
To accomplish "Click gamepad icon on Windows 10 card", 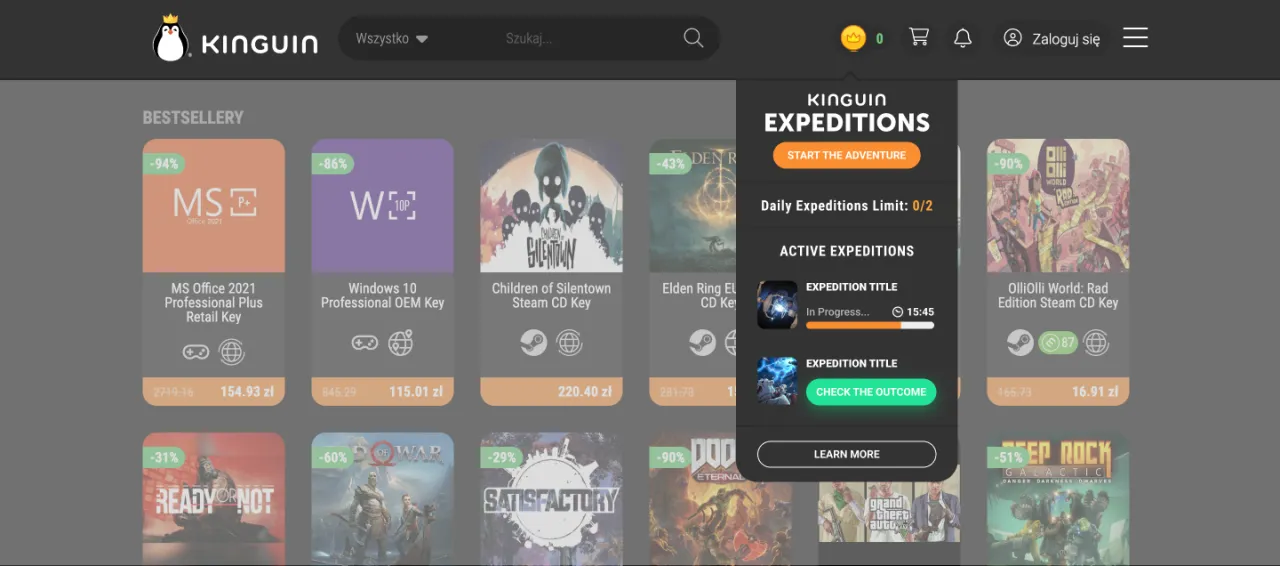I will [x=364, y=343].
